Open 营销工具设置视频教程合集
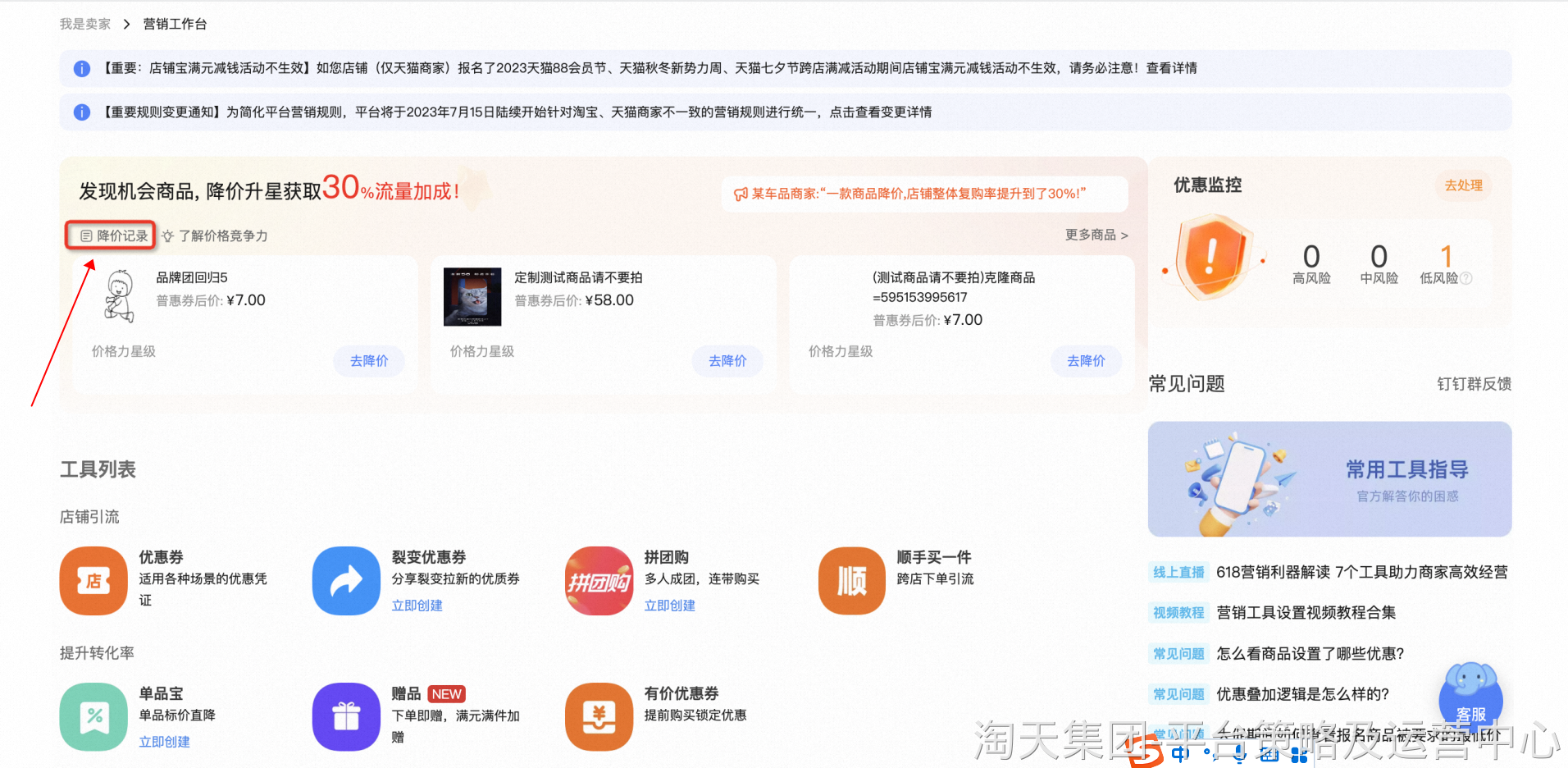 1306,613
